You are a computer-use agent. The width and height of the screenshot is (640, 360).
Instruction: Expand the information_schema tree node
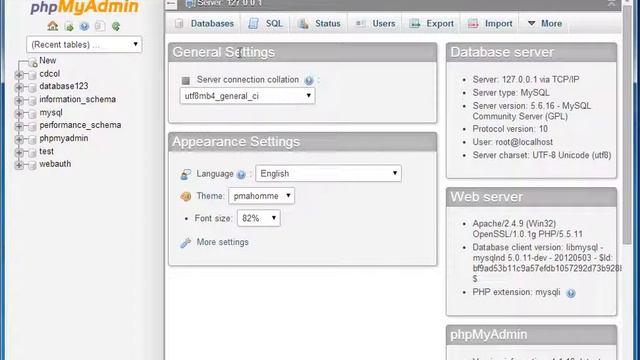19,100
